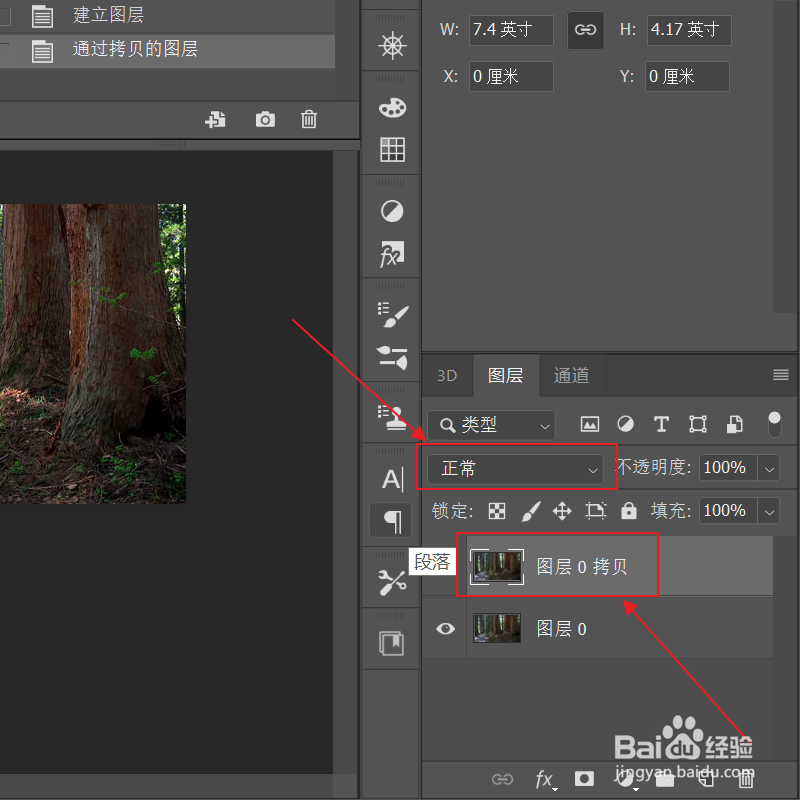Lock image pixels brush icon
The image size is (800, 800).
(531, 511)
